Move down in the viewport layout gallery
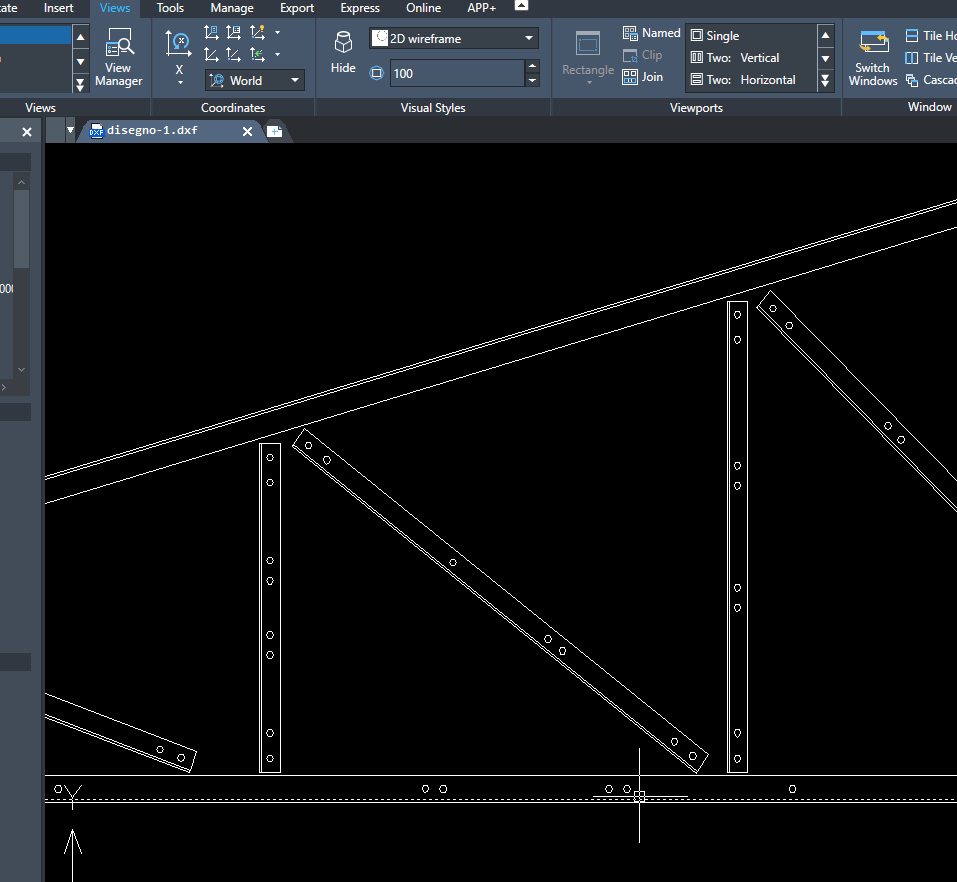The width and height of the screenshot is (957, 882). [x=825, y=59]
